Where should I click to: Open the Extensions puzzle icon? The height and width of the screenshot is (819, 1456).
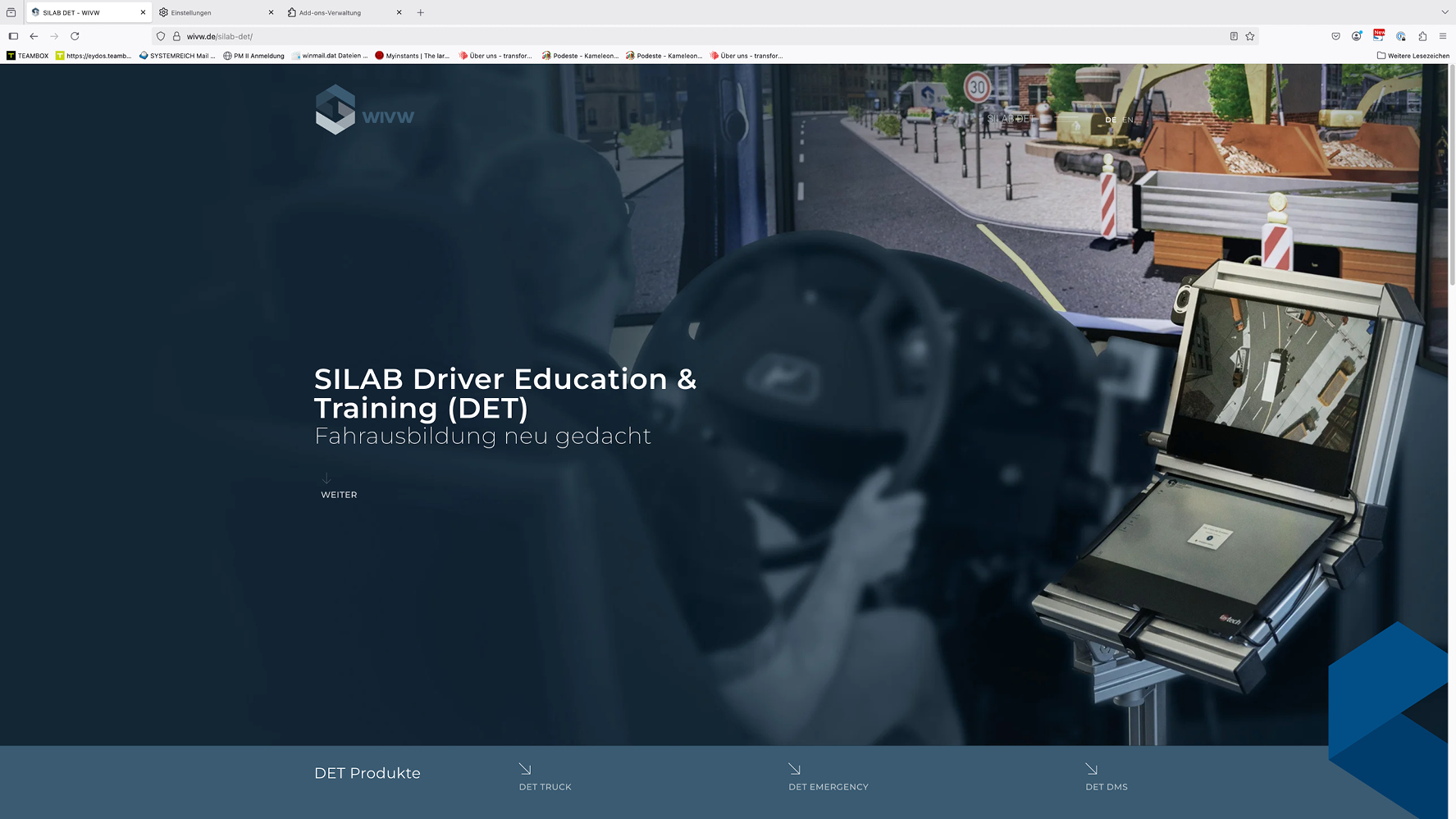(1422, 36)
